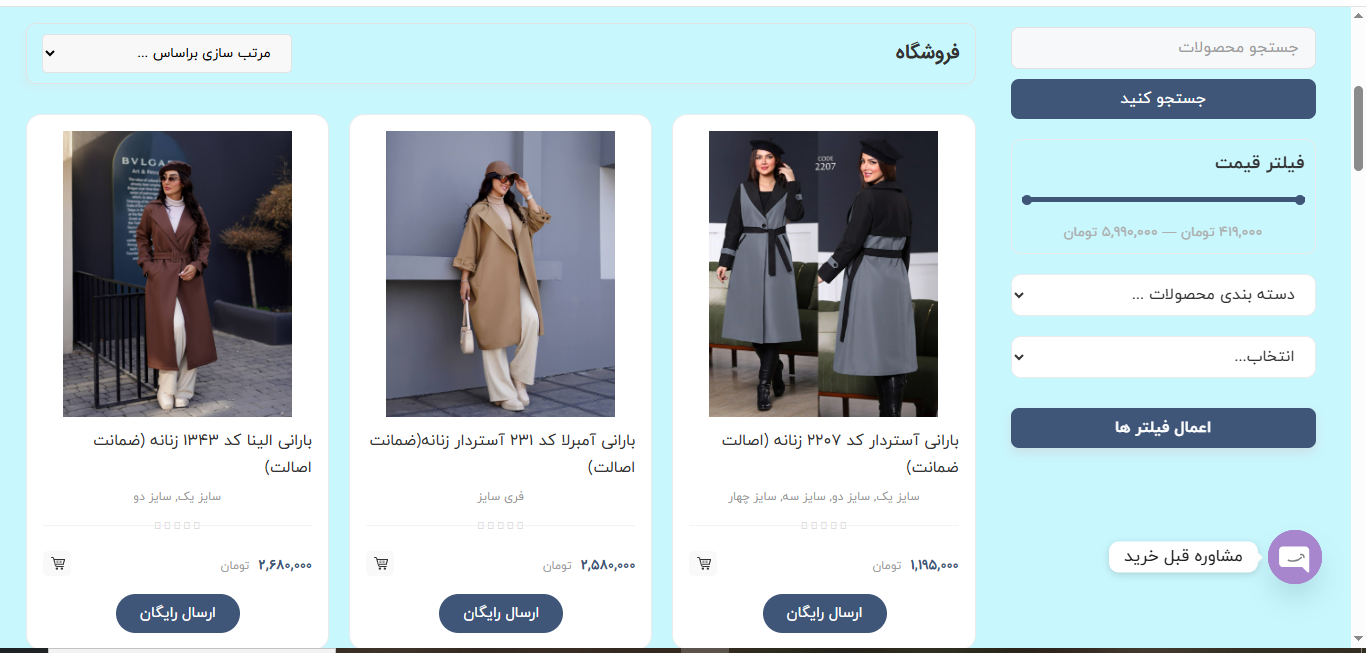The width and height of the screenshot is (1366, 653).
Task: Click star rating under باران الینا ۱۳۴۳
Action: pos(178,525)
